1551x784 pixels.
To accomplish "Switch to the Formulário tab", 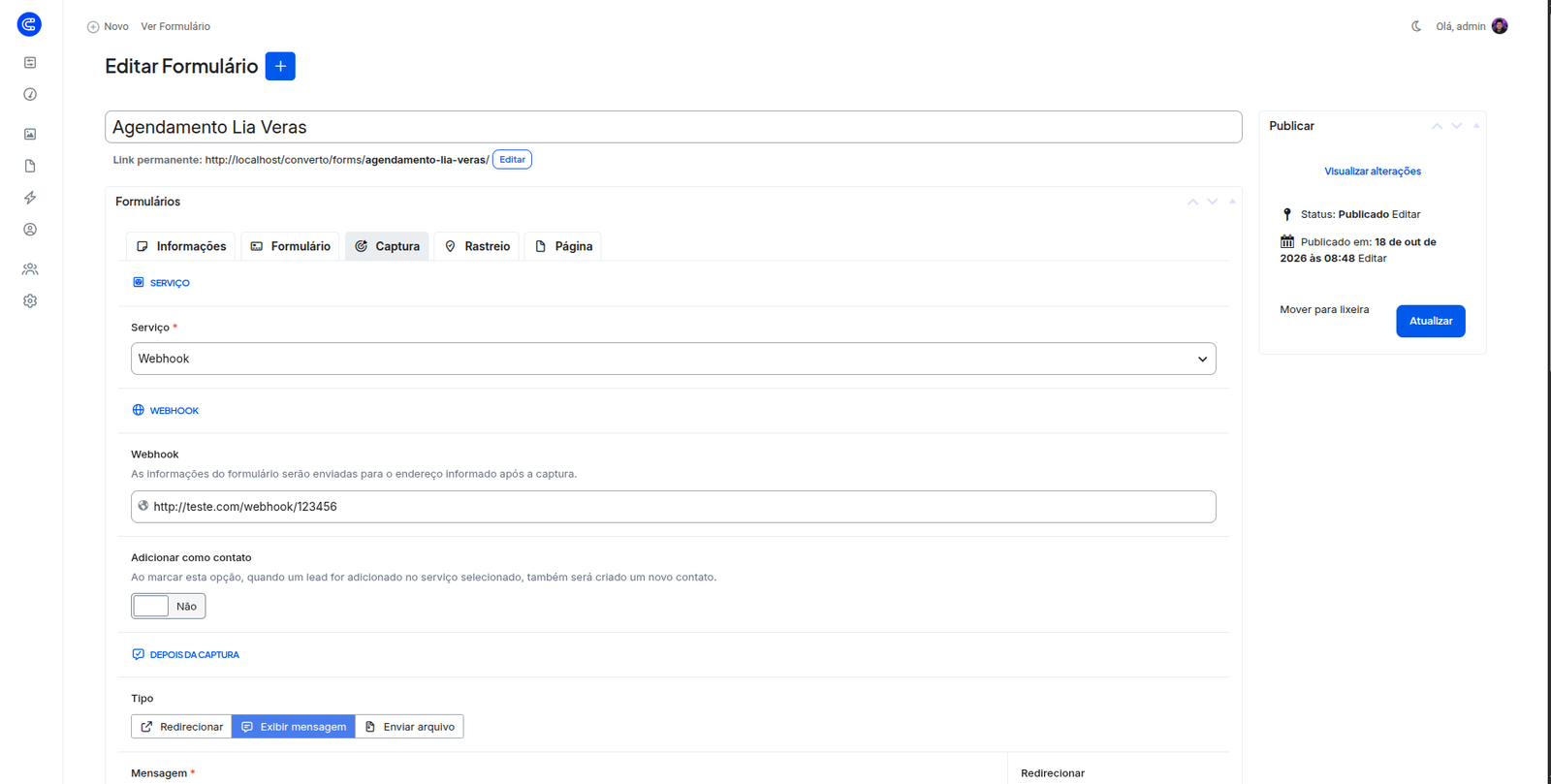I will pyautogui.click(x=290, y=246).
